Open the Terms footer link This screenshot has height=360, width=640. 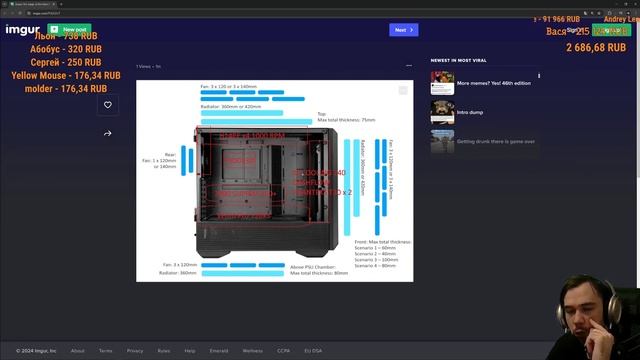[105, 351]
